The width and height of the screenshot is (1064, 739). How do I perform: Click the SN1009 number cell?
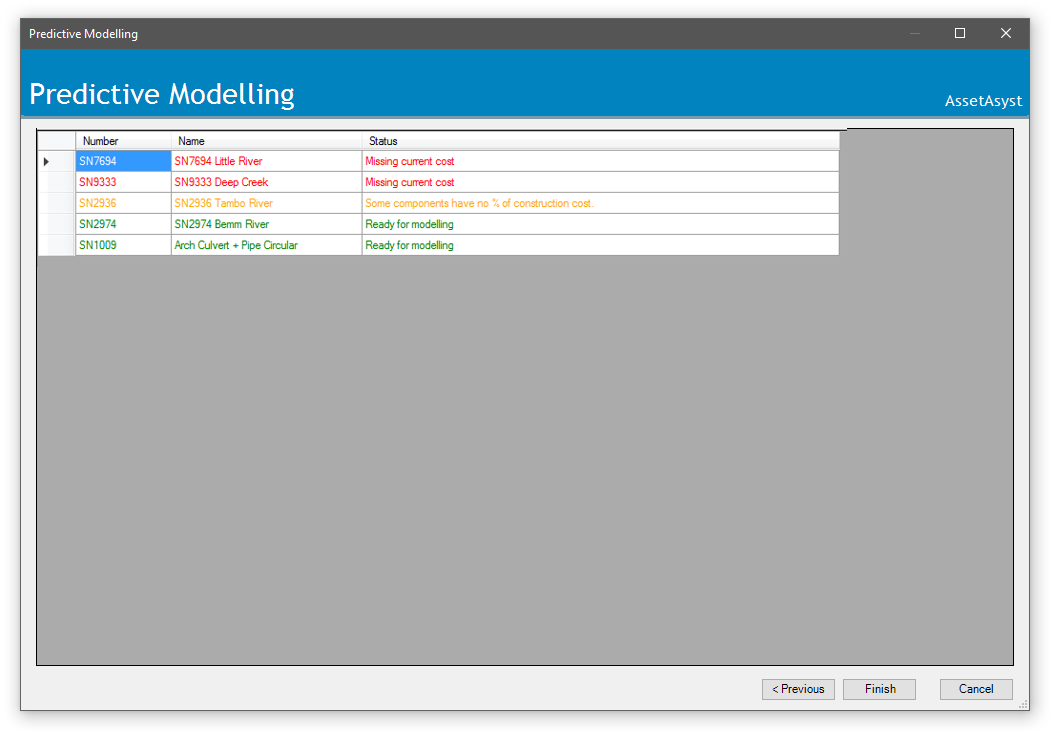pyautogui.click(x=123, y=245)
